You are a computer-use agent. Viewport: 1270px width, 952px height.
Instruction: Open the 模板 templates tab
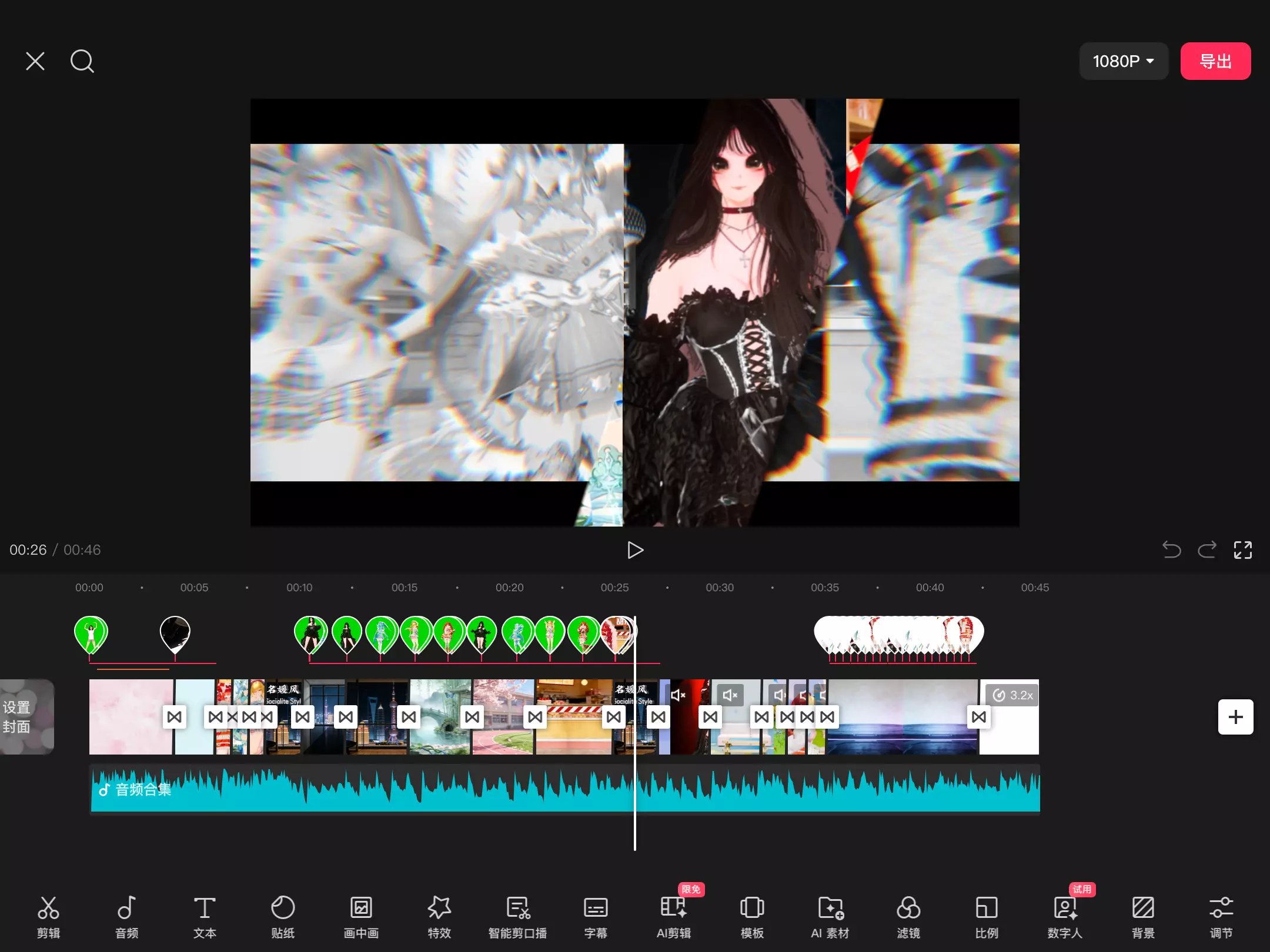(x=752, y=916)
